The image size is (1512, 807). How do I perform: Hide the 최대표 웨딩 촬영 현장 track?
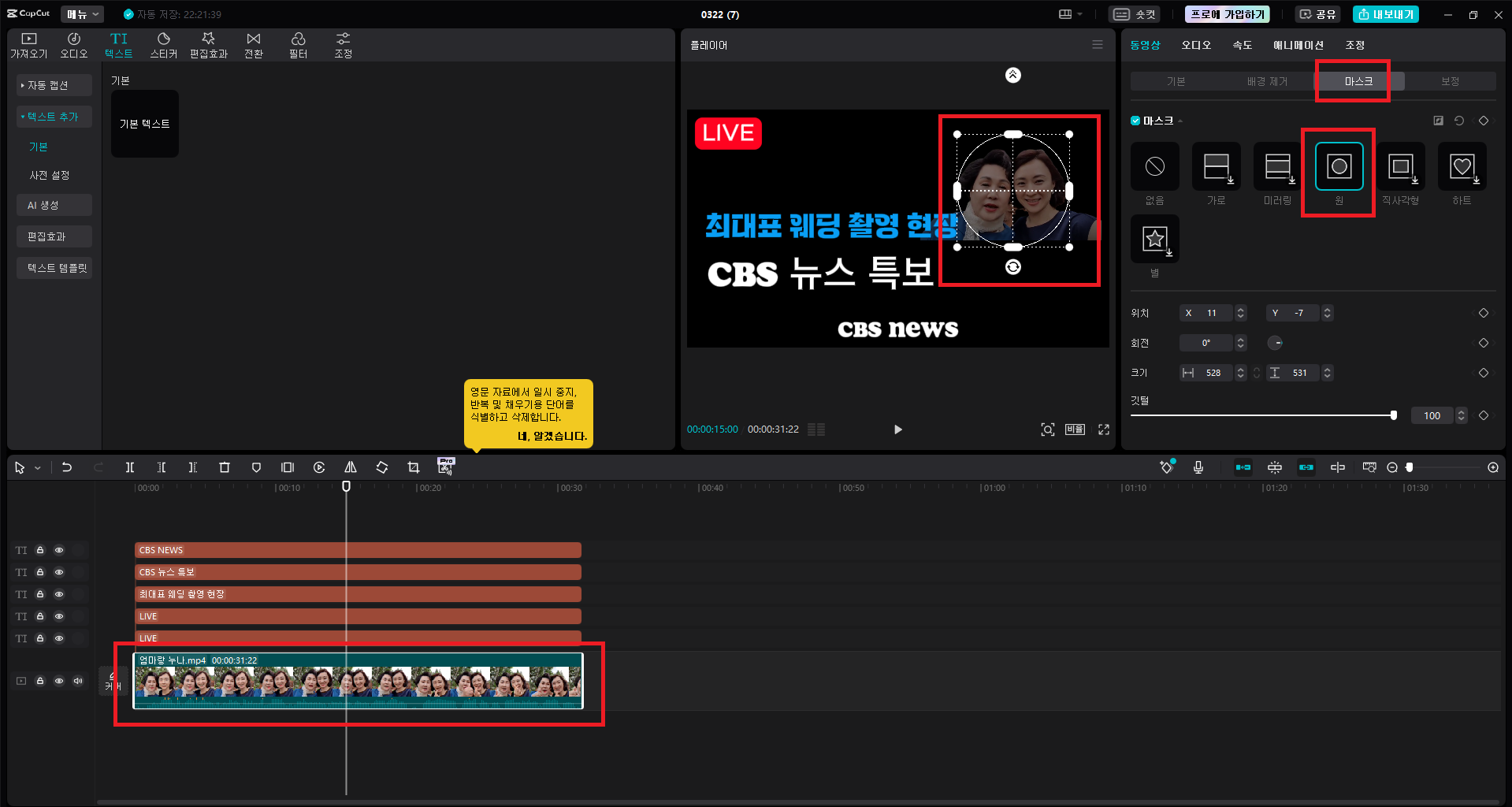(59, 594)
